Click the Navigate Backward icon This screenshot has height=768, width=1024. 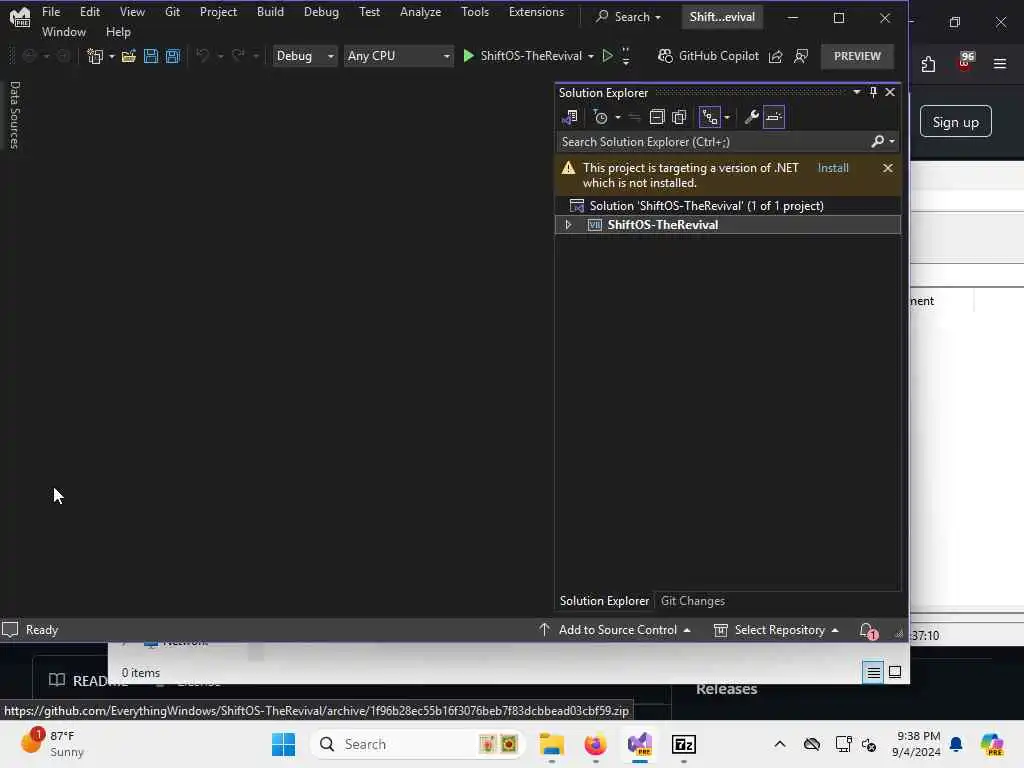pos(29,56)
